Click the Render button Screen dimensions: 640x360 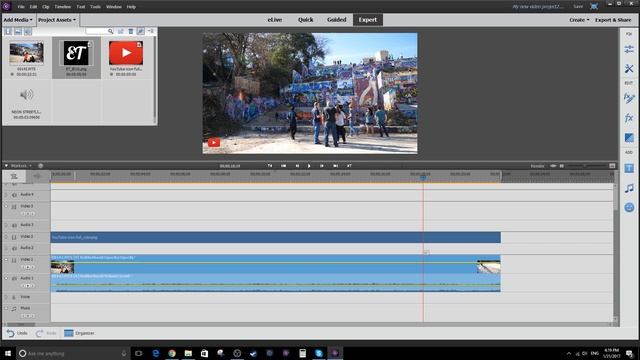(x=537, y=166)
